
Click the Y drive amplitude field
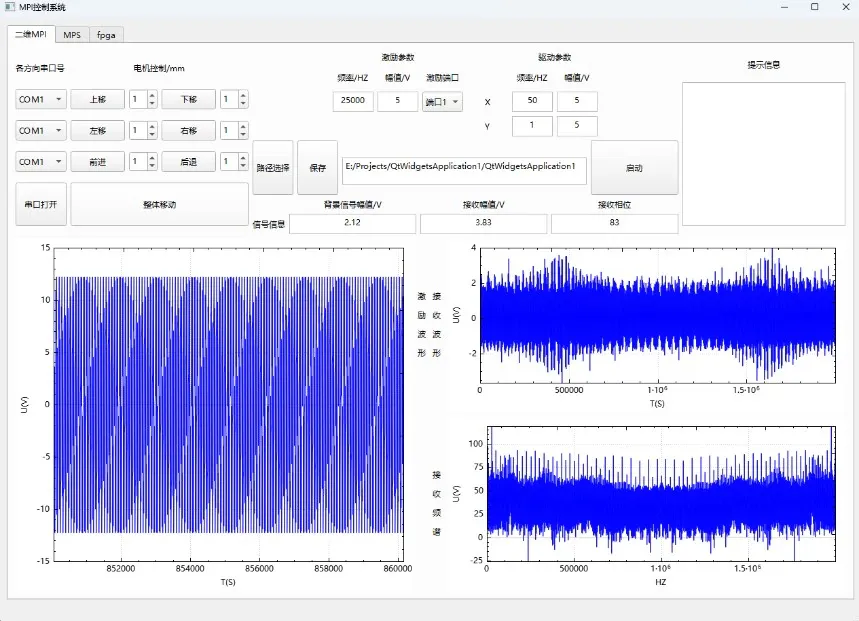(577, 126)
